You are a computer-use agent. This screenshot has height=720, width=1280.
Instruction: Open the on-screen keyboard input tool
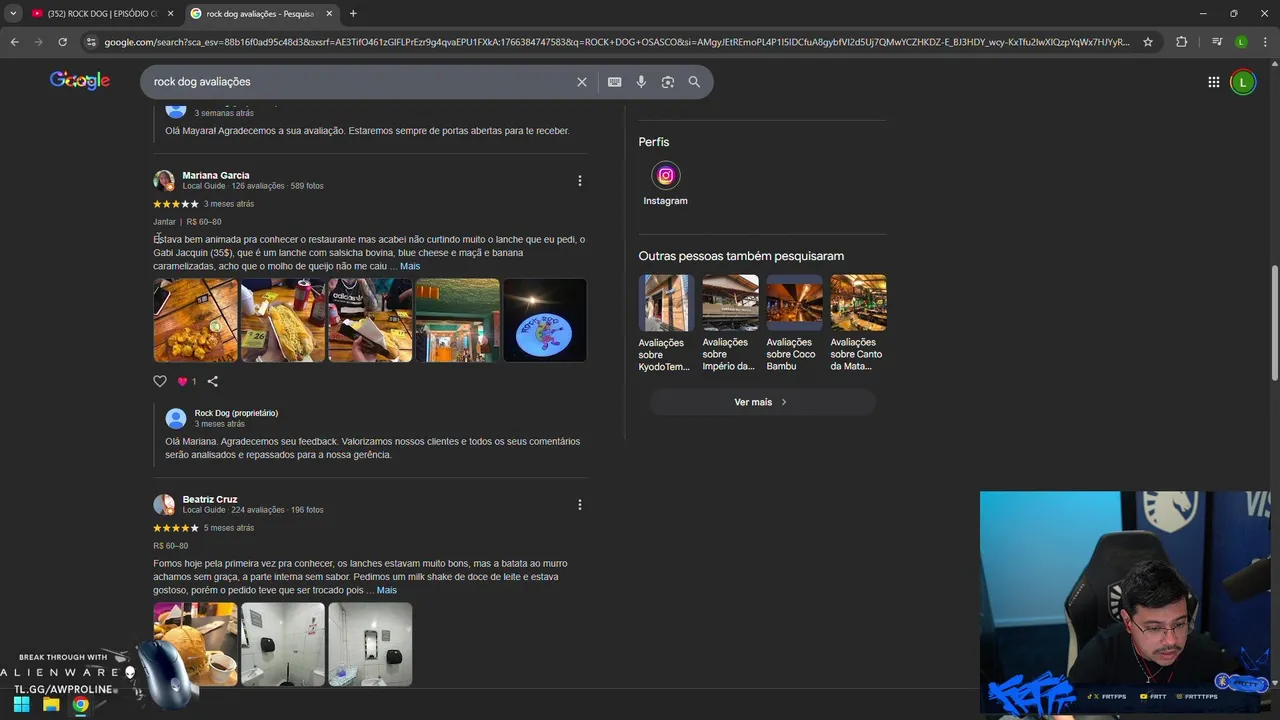614,82
